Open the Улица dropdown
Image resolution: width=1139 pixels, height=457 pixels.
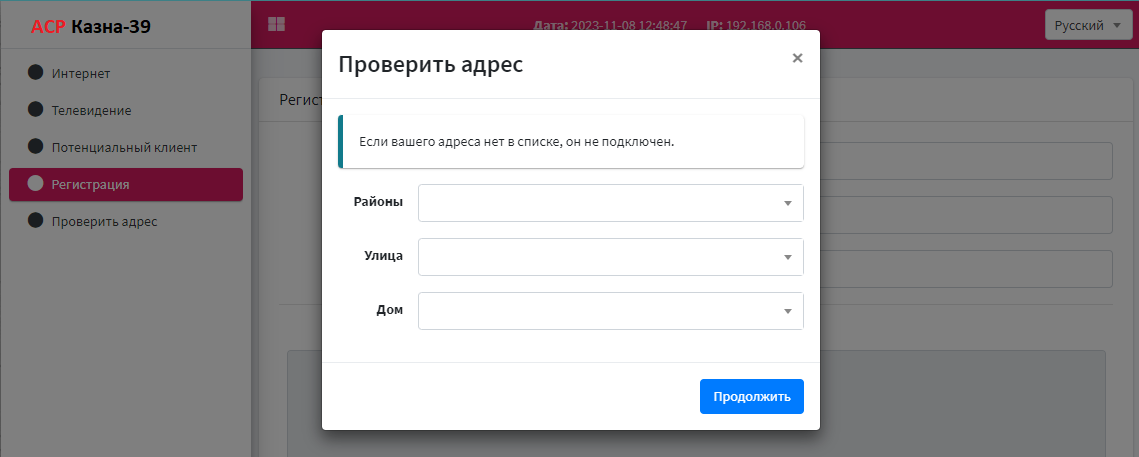point(610,257)
